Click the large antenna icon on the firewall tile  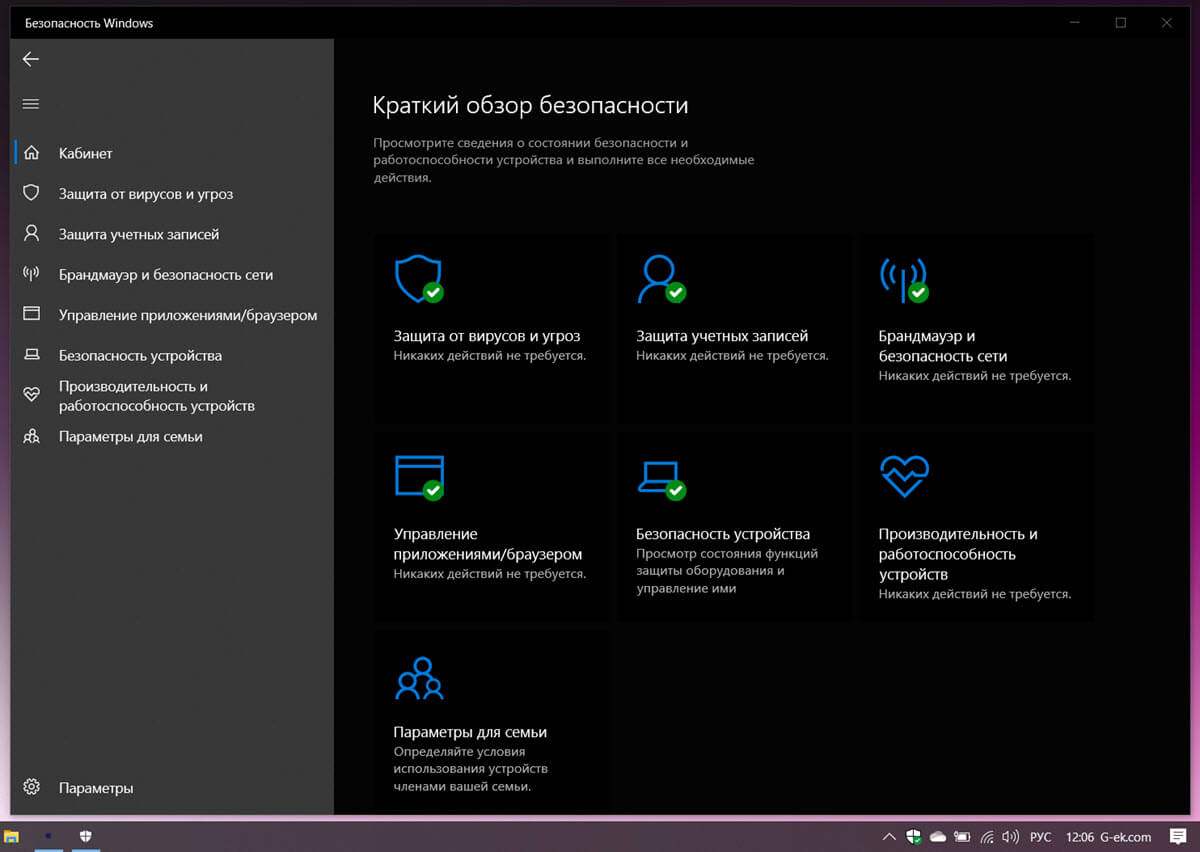click(903, 279)
